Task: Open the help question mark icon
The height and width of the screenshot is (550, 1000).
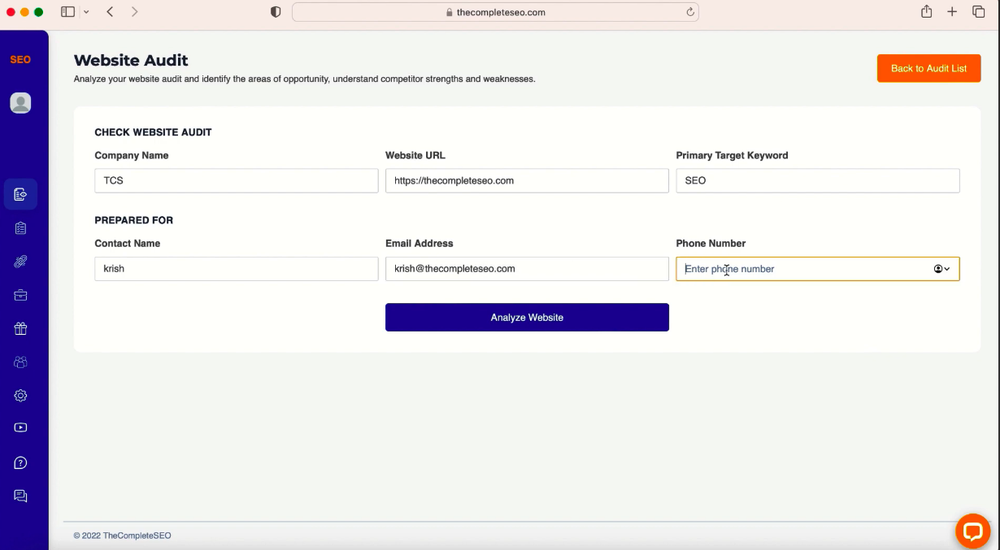Action: click(20, 463)
